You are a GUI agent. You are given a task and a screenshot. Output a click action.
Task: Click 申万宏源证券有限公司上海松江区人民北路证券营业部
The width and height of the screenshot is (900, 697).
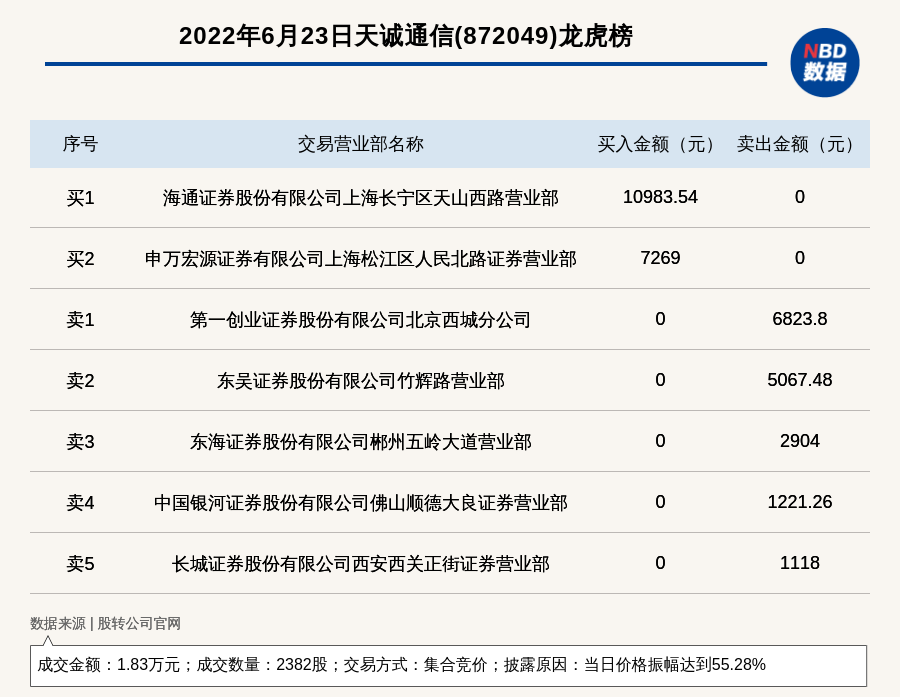point(360,259)
